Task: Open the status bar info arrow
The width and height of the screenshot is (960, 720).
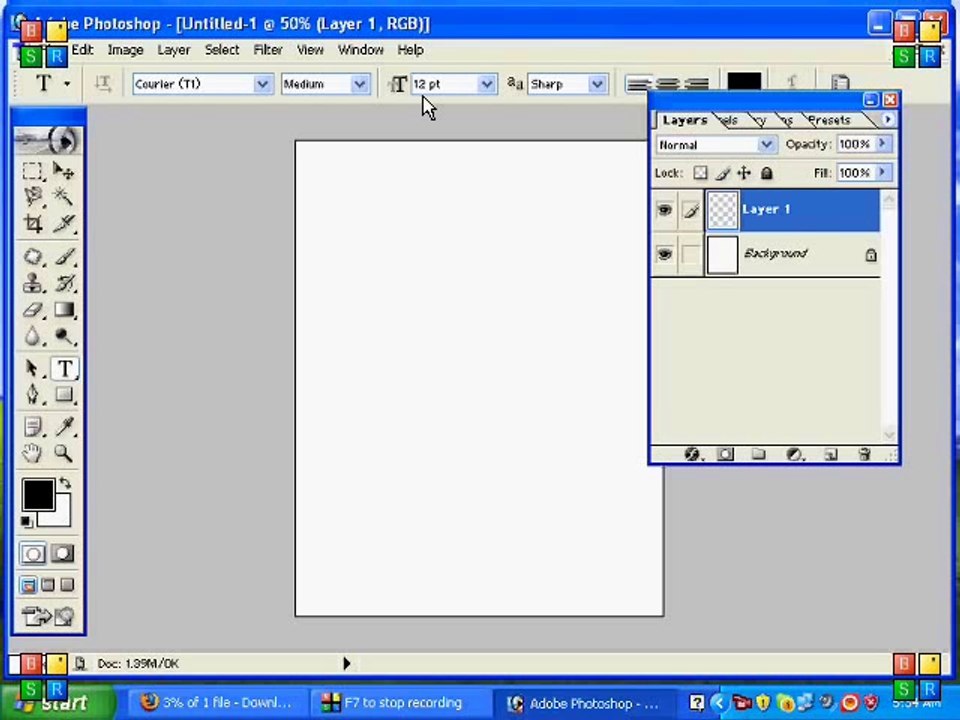Action: coord(347,663)
